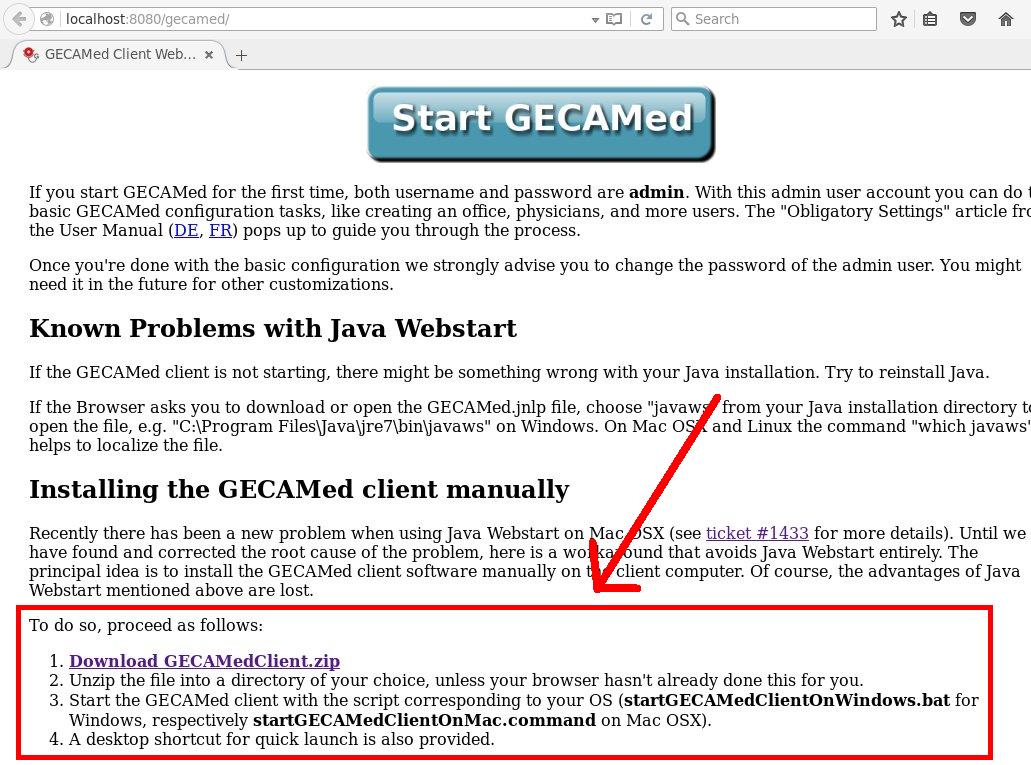Download GECAMedClient.zip via the link
This screenshot has height=765, width=1031.
point(204,661)
